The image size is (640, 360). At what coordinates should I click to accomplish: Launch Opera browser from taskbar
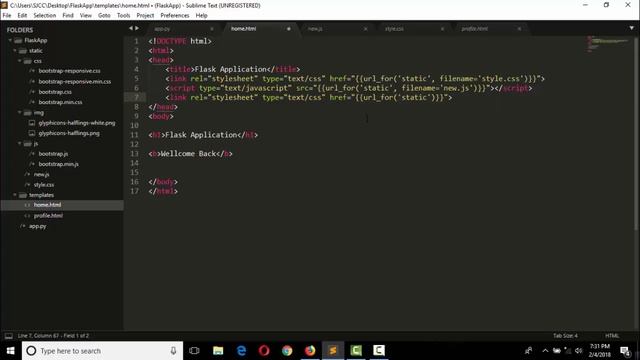coord(264,351)
